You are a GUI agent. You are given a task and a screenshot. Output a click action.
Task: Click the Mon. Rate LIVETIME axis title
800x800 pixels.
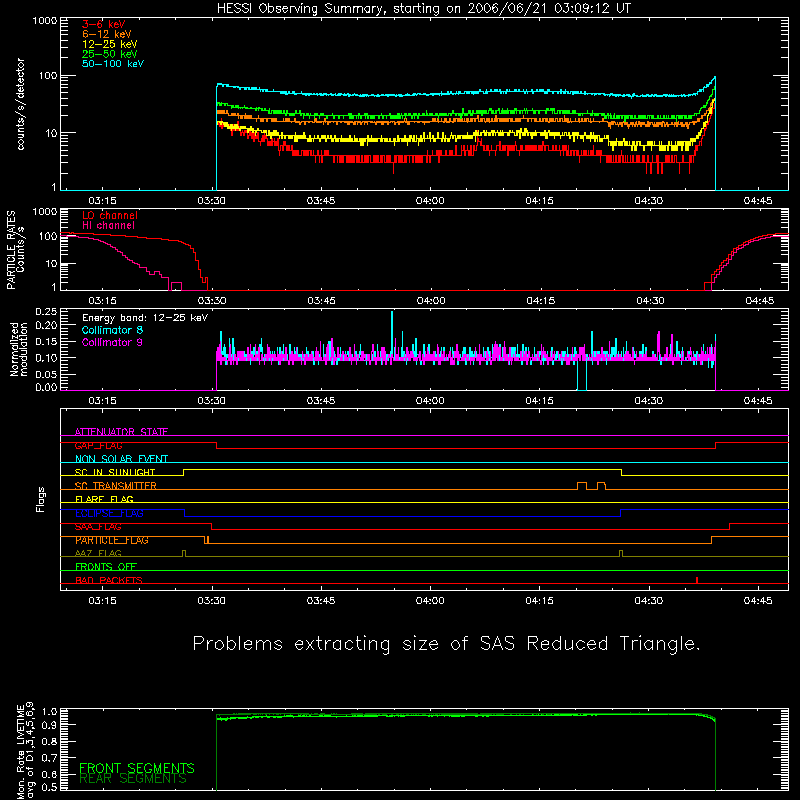(x=26, y=750)
